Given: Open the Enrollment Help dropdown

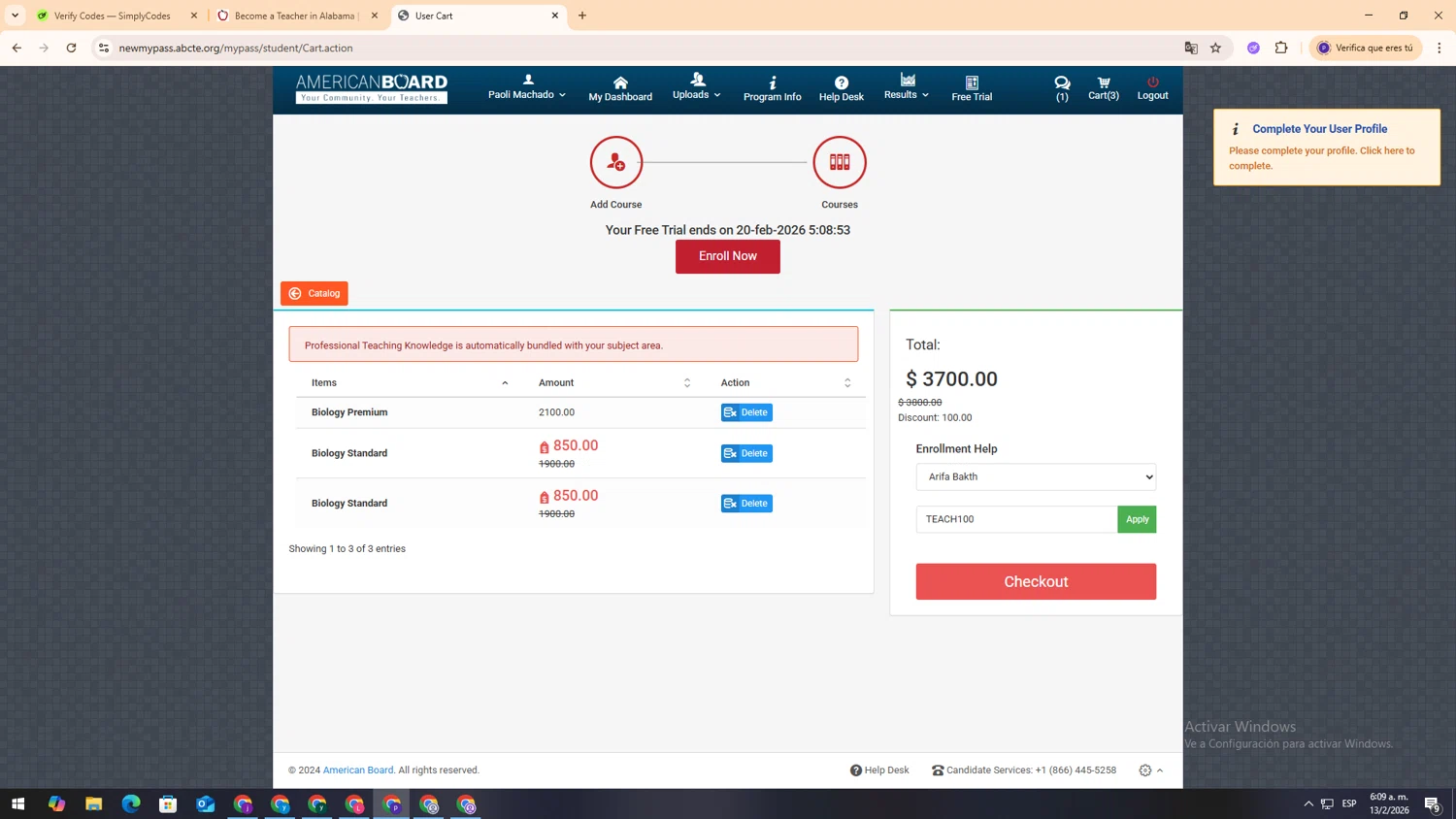Looking at the screenshot, I should click(x=1036, y=476).
